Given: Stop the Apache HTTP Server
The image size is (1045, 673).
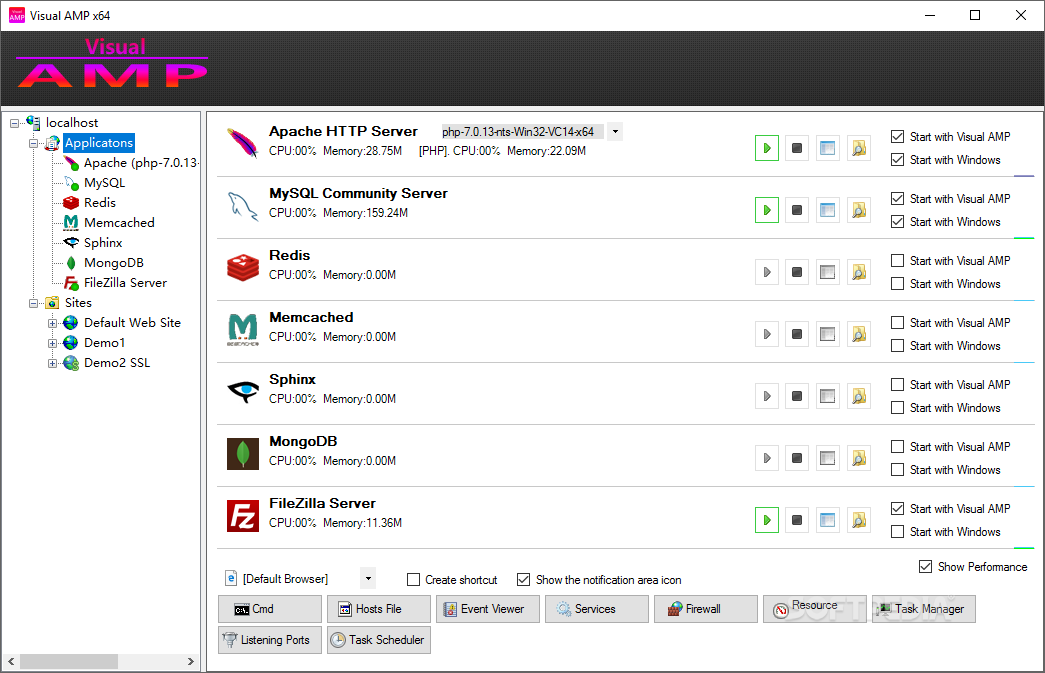Looking at the screenshot, I should point(796,148).
